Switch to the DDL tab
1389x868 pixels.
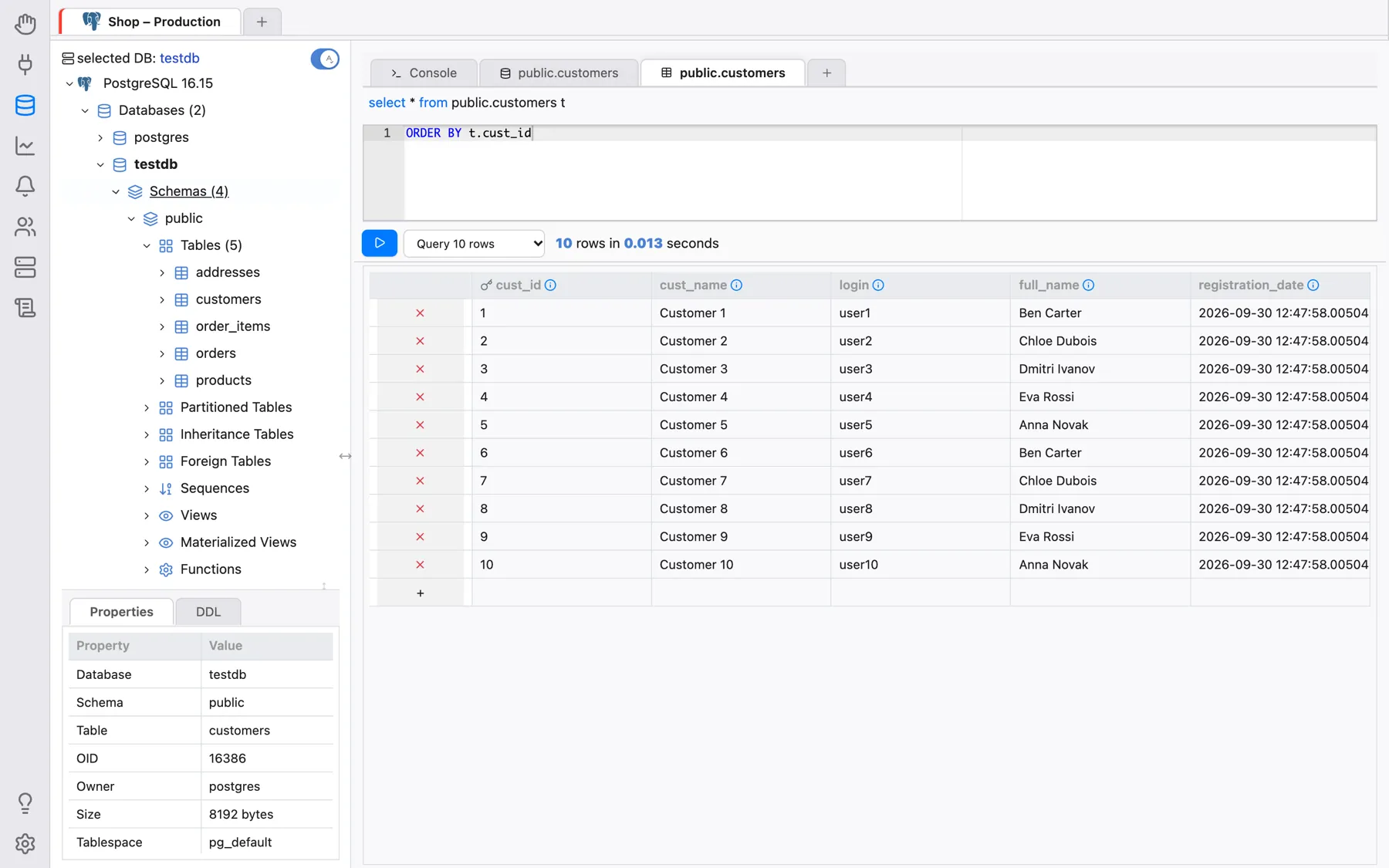coord(208,612)
